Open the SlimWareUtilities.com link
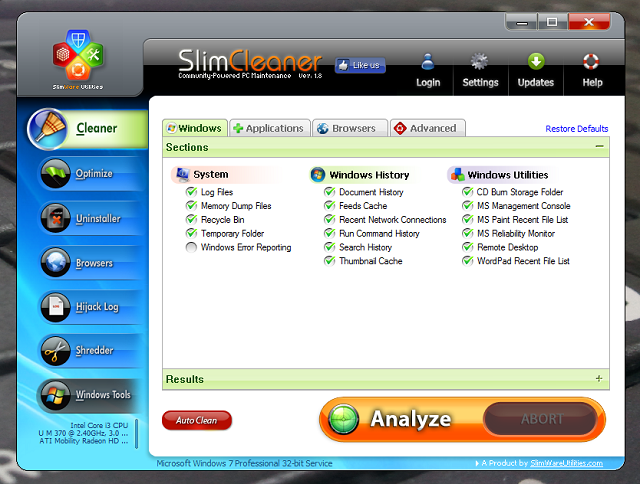640x484 pixels. click(566, 463)
